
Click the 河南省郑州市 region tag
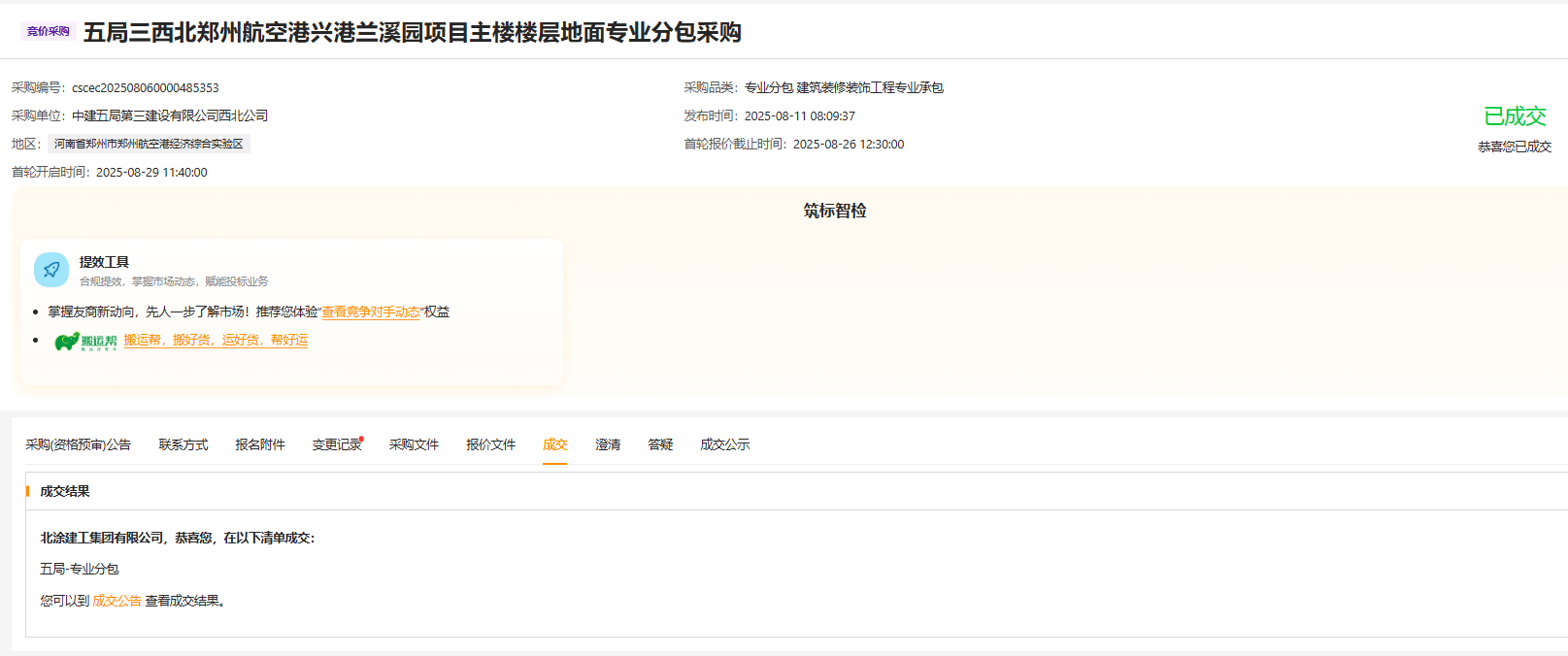click(149, 144)
